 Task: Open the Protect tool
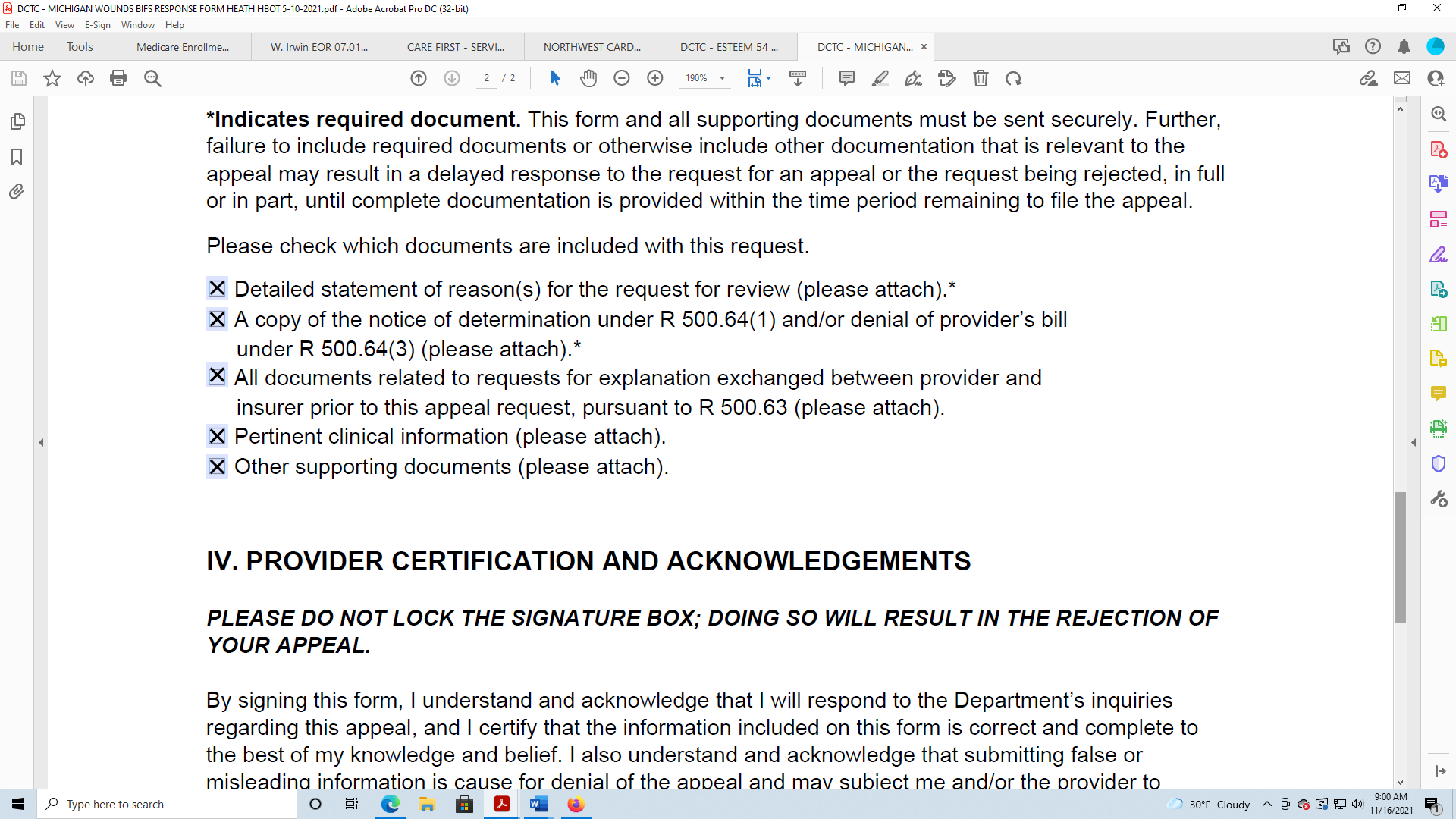(x=1439, y=463)
